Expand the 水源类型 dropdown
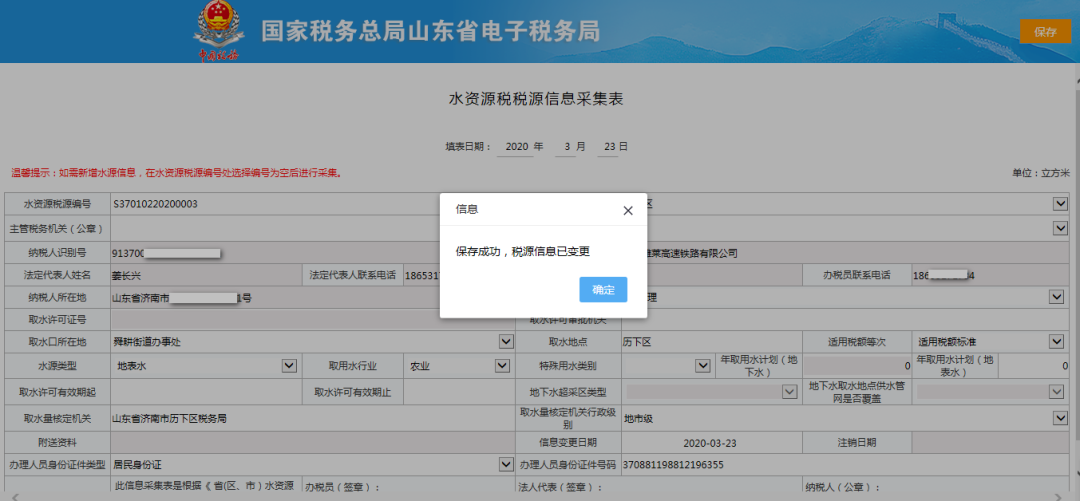Image resolution: width=1080 pixels, height=501 pixels. point(289,366)
